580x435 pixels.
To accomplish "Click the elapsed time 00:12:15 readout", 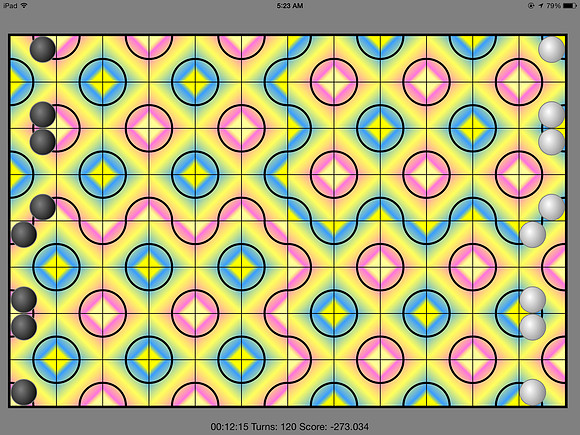I will (x=229, y=426).
